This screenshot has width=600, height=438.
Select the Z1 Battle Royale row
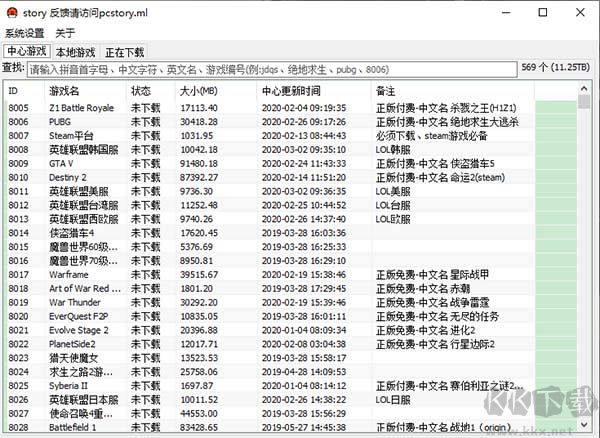pos(269,108)
